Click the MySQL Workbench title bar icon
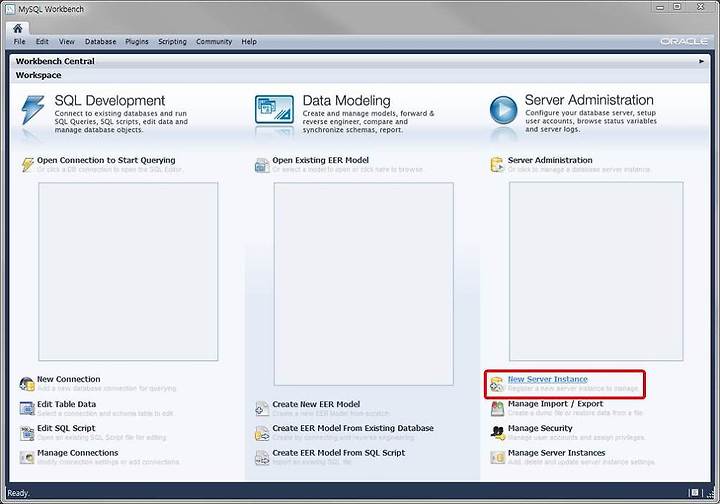 (10, 9)
